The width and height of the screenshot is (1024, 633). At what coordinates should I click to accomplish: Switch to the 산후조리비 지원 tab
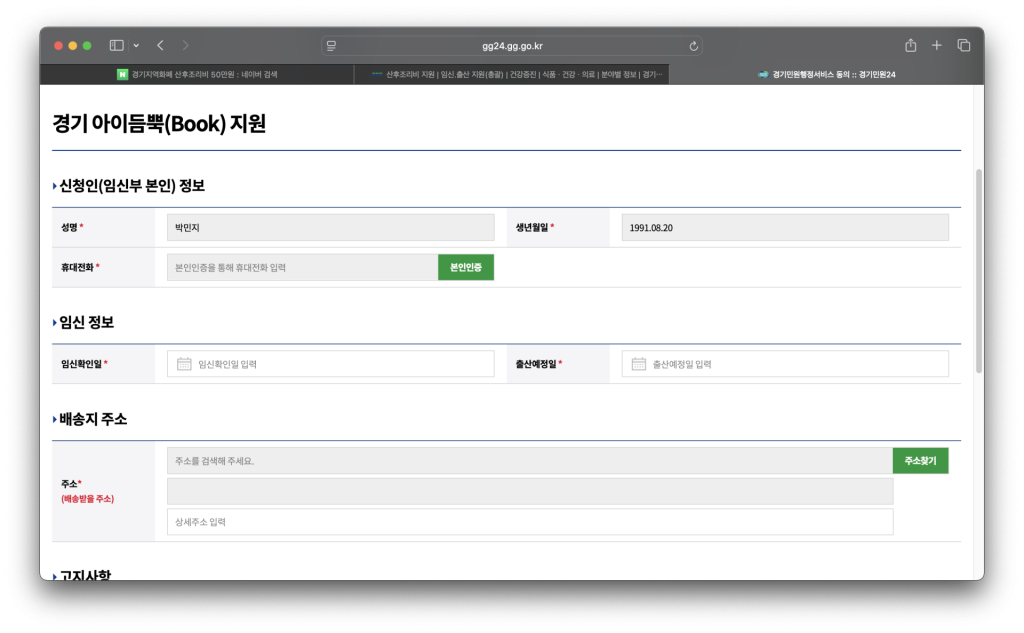pyautogui.click(x=511, y=74)
